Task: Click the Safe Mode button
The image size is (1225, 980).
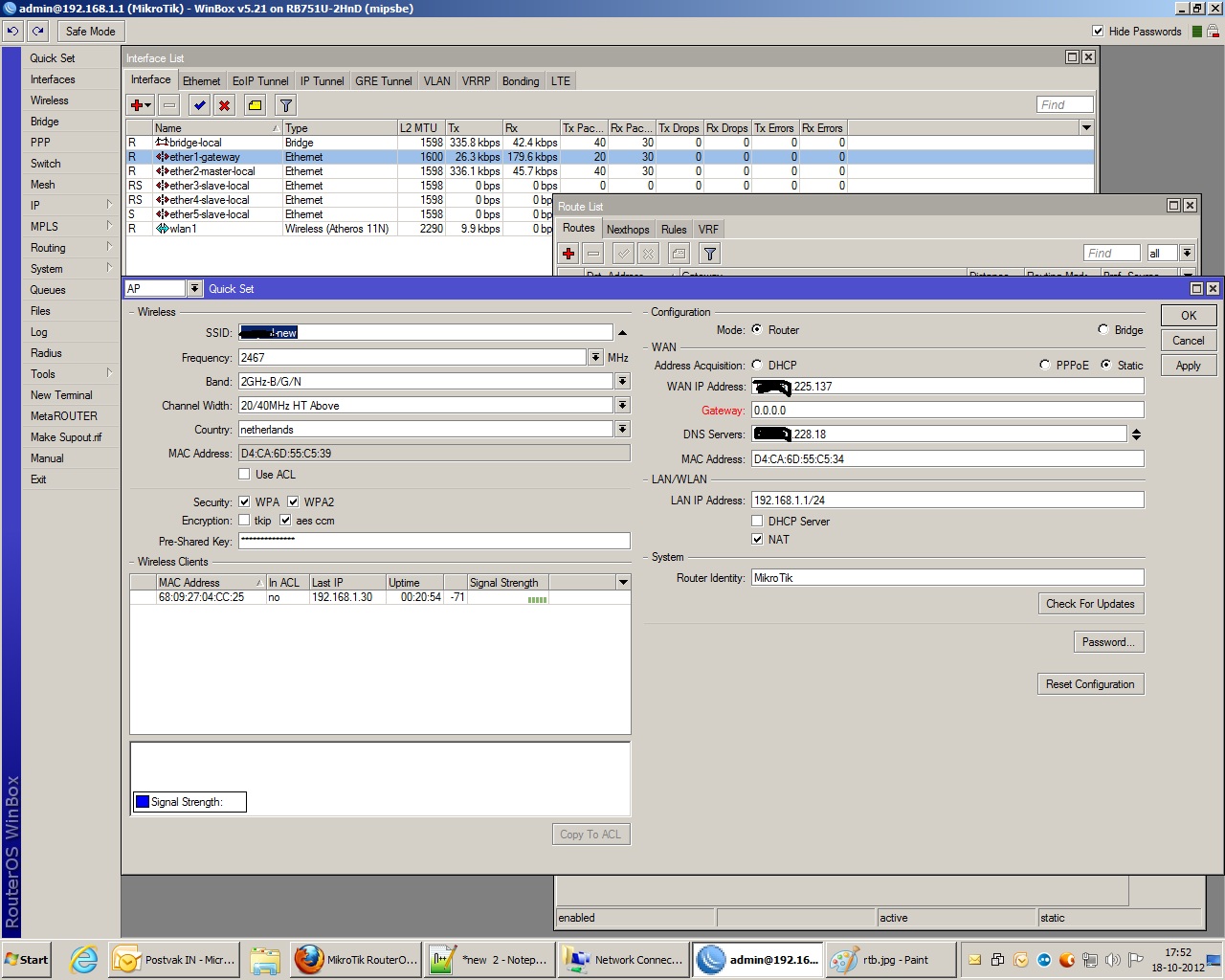Action: (90, 31)
